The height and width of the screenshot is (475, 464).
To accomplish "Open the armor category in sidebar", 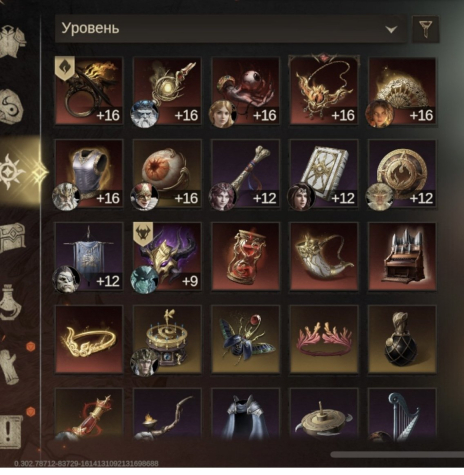I will (13, 41).
